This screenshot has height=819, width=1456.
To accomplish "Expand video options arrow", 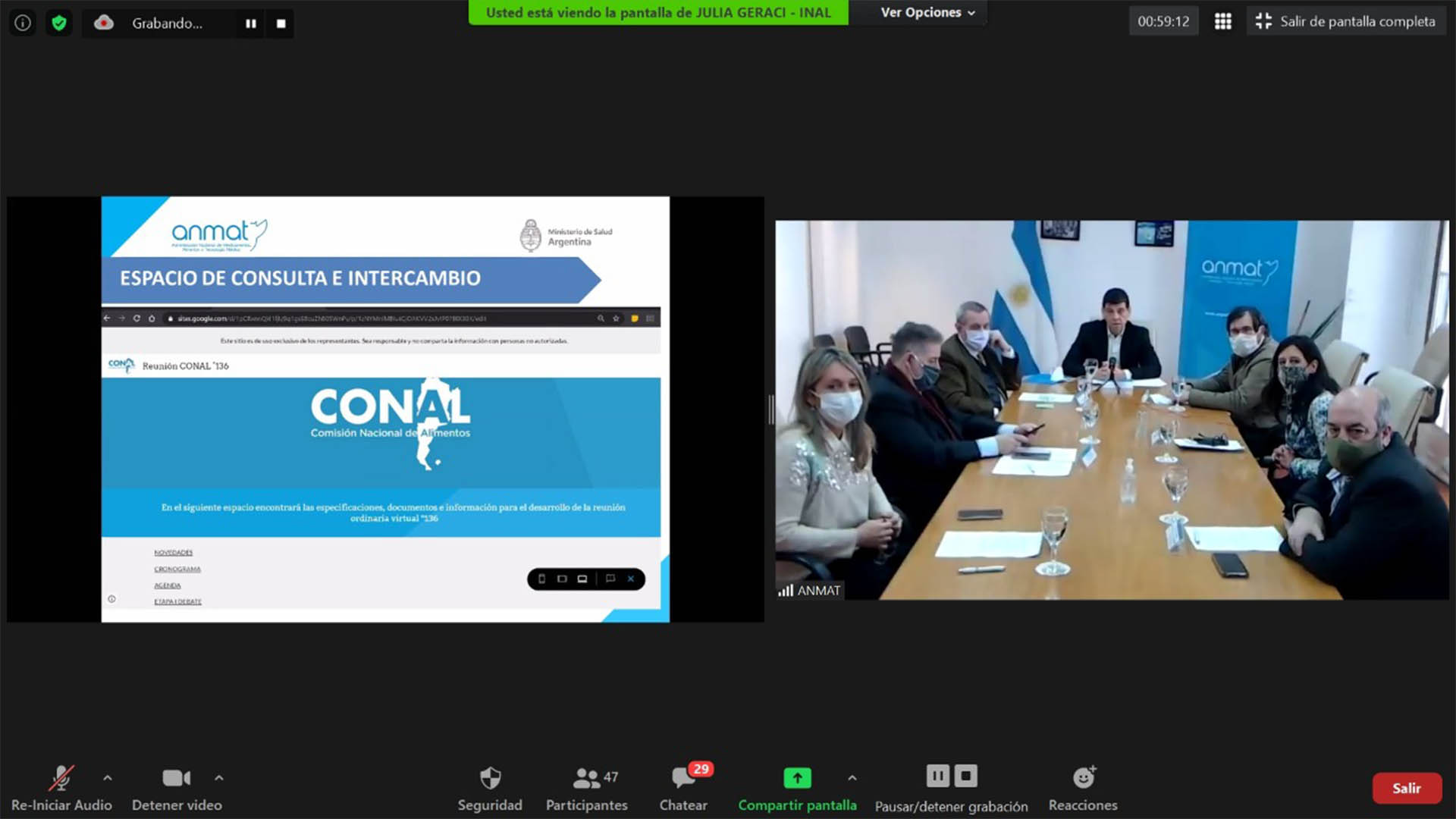I will point(219,778).
